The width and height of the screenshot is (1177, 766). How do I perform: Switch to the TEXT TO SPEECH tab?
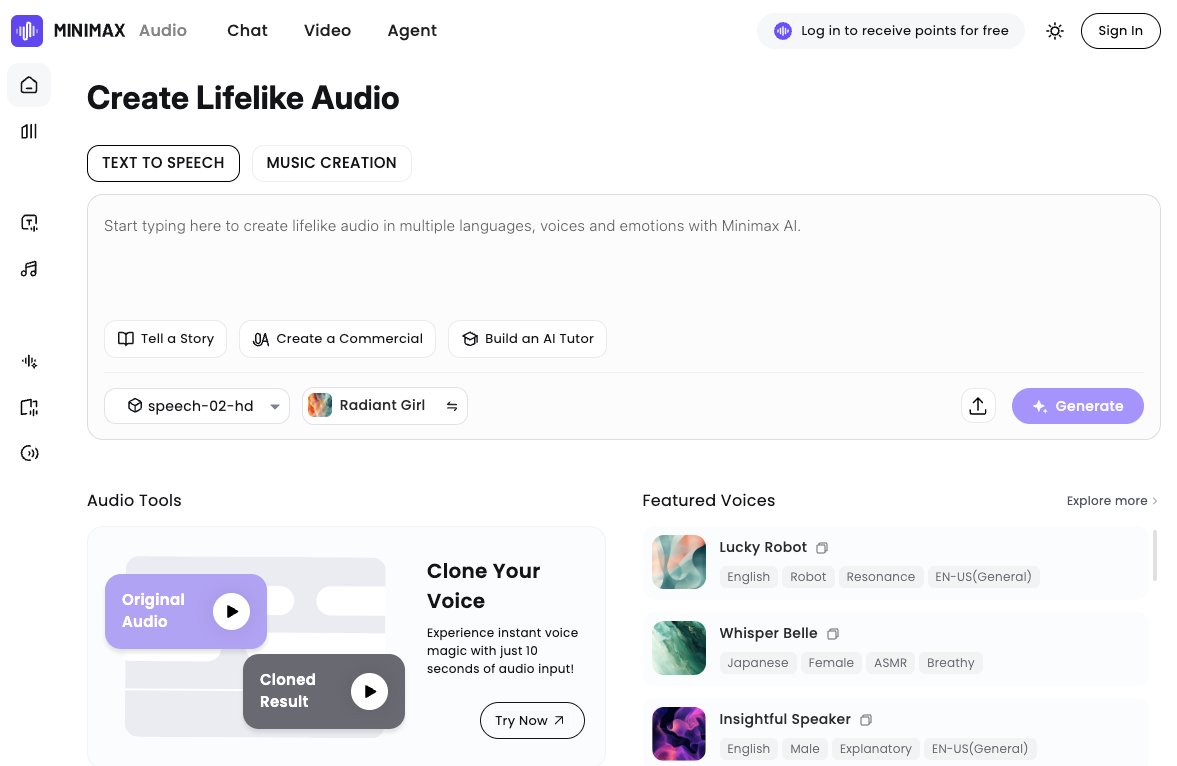[x=163, y=163]
